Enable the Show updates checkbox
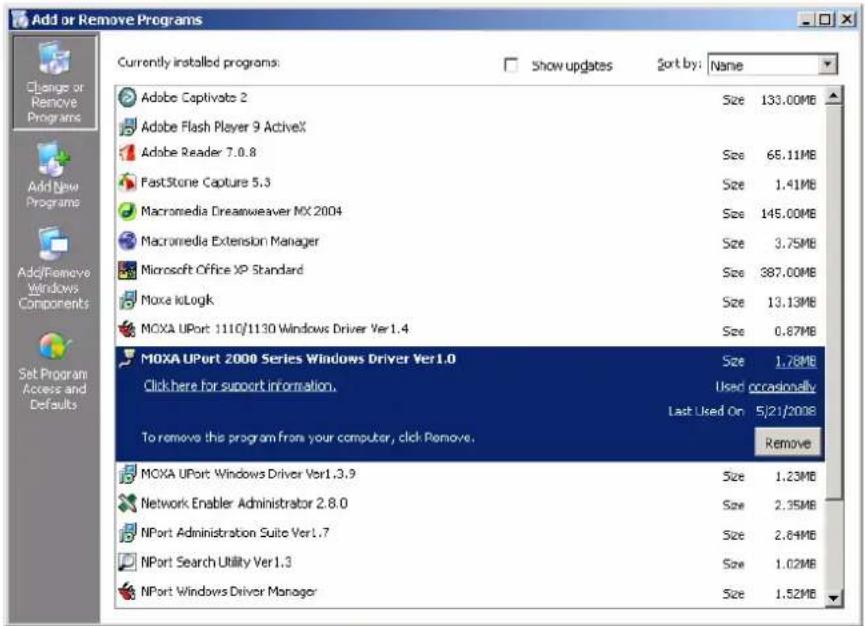Image resolution: width=865 pixels, height=626 pixels. click(x=511, y=65)
